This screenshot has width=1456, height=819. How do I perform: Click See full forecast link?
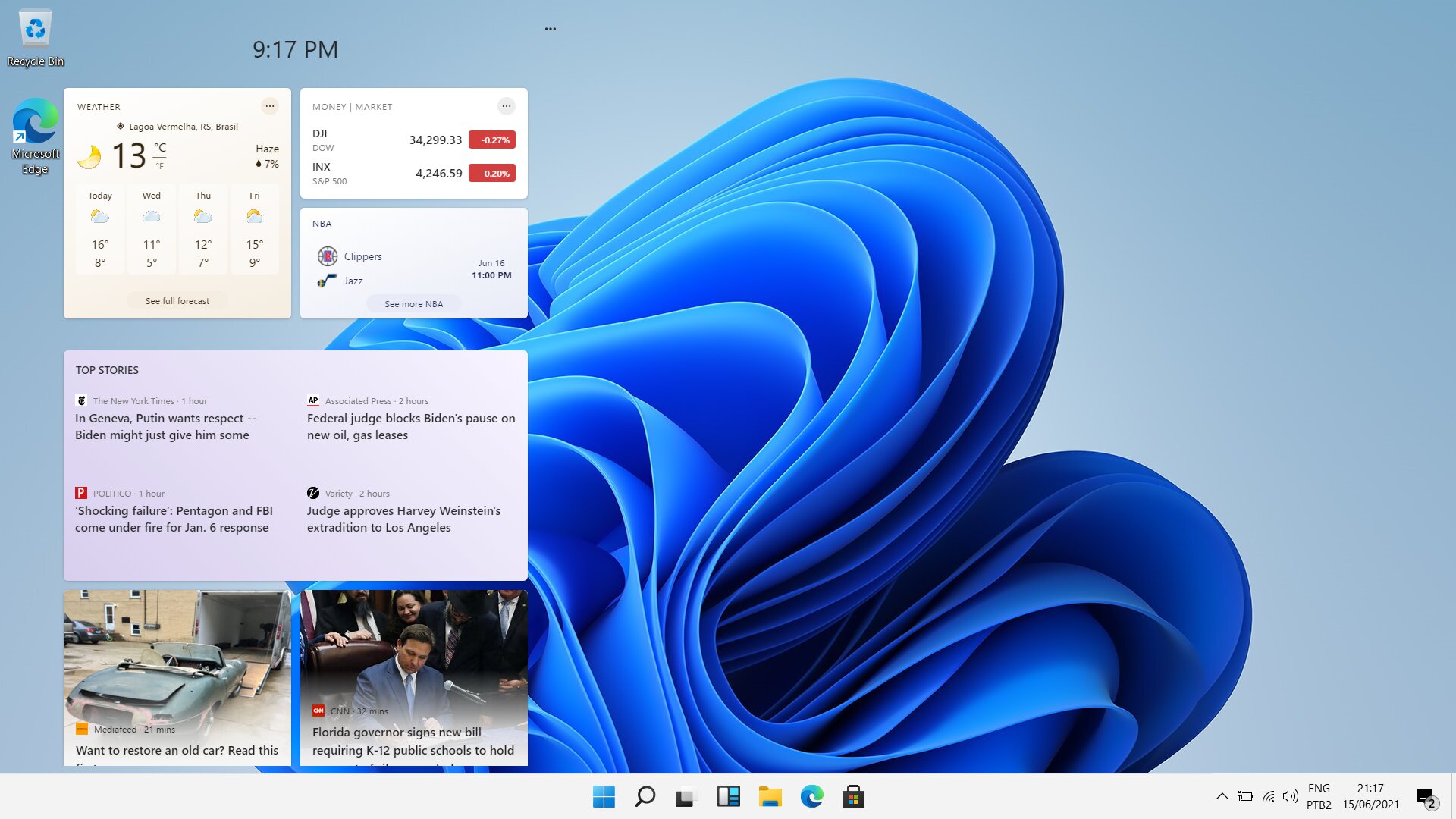177,300
